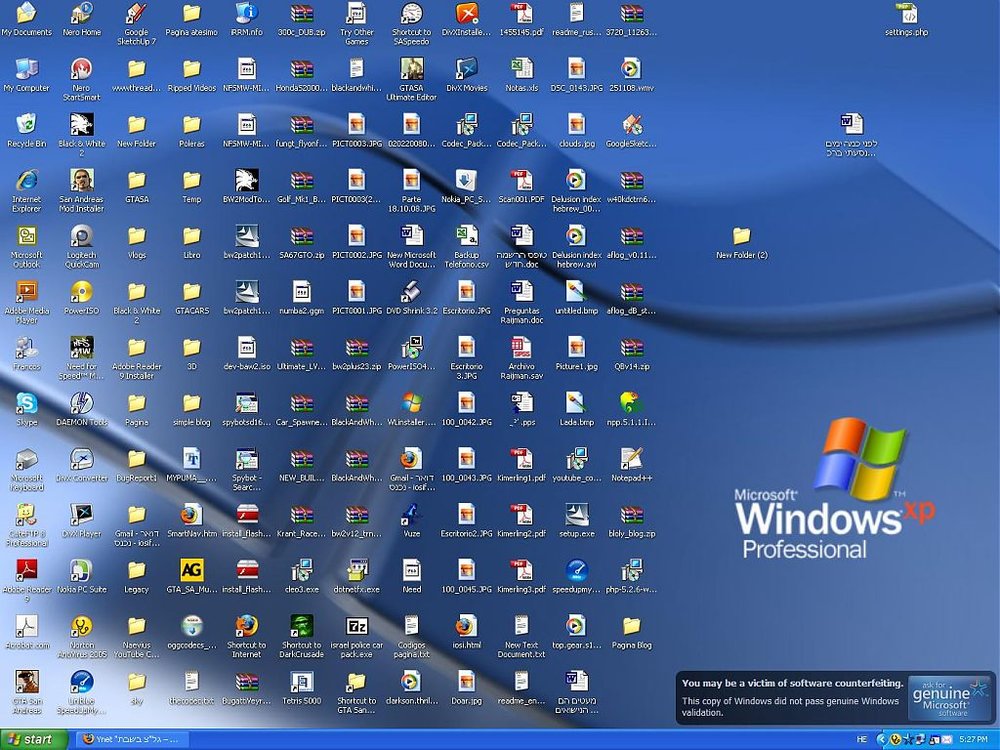
Task: Click the DVD Shrink 3.2 icon
Action: point(411,291)
